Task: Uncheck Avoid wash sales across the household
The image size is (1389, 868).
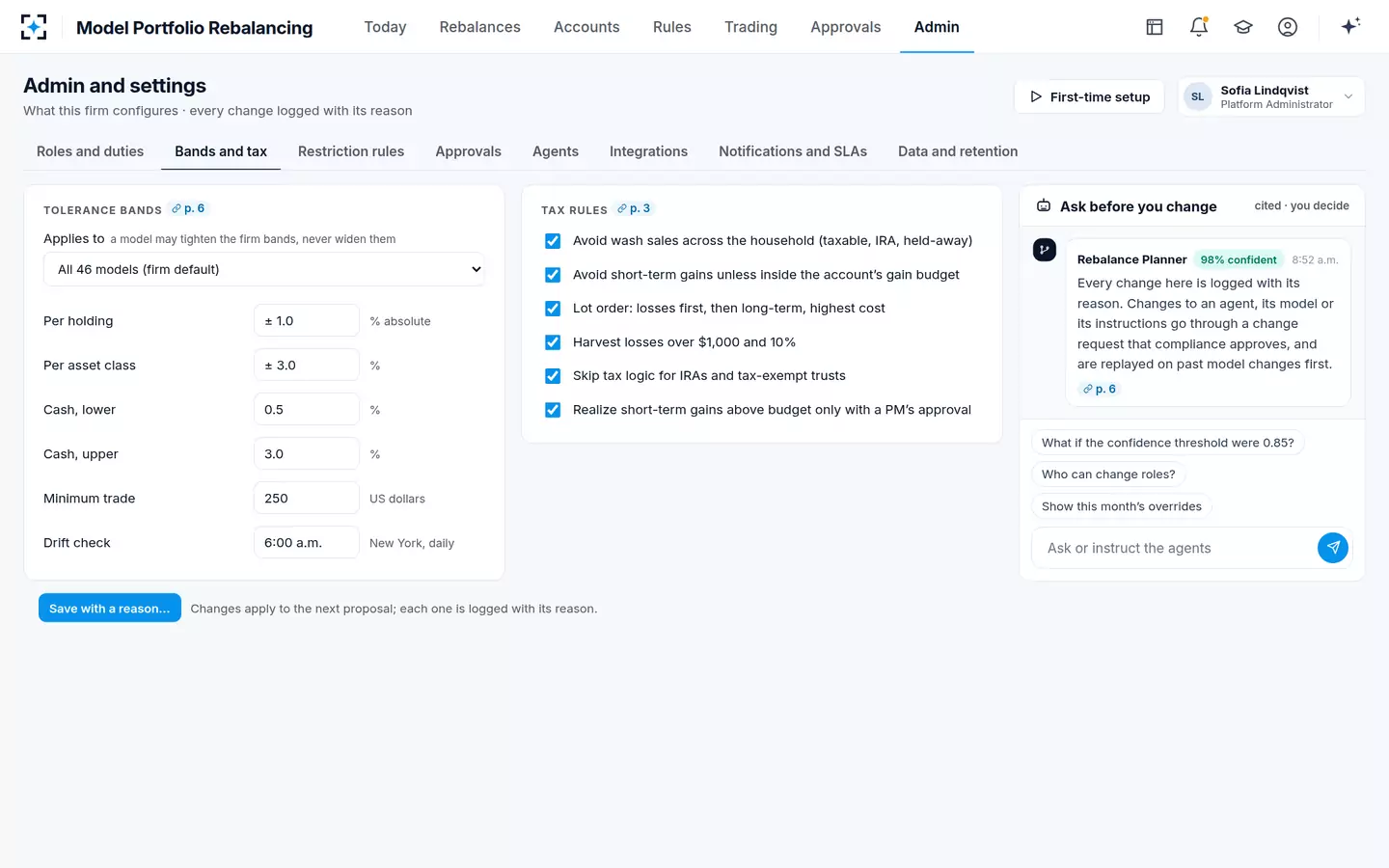Action: (553, 241)
